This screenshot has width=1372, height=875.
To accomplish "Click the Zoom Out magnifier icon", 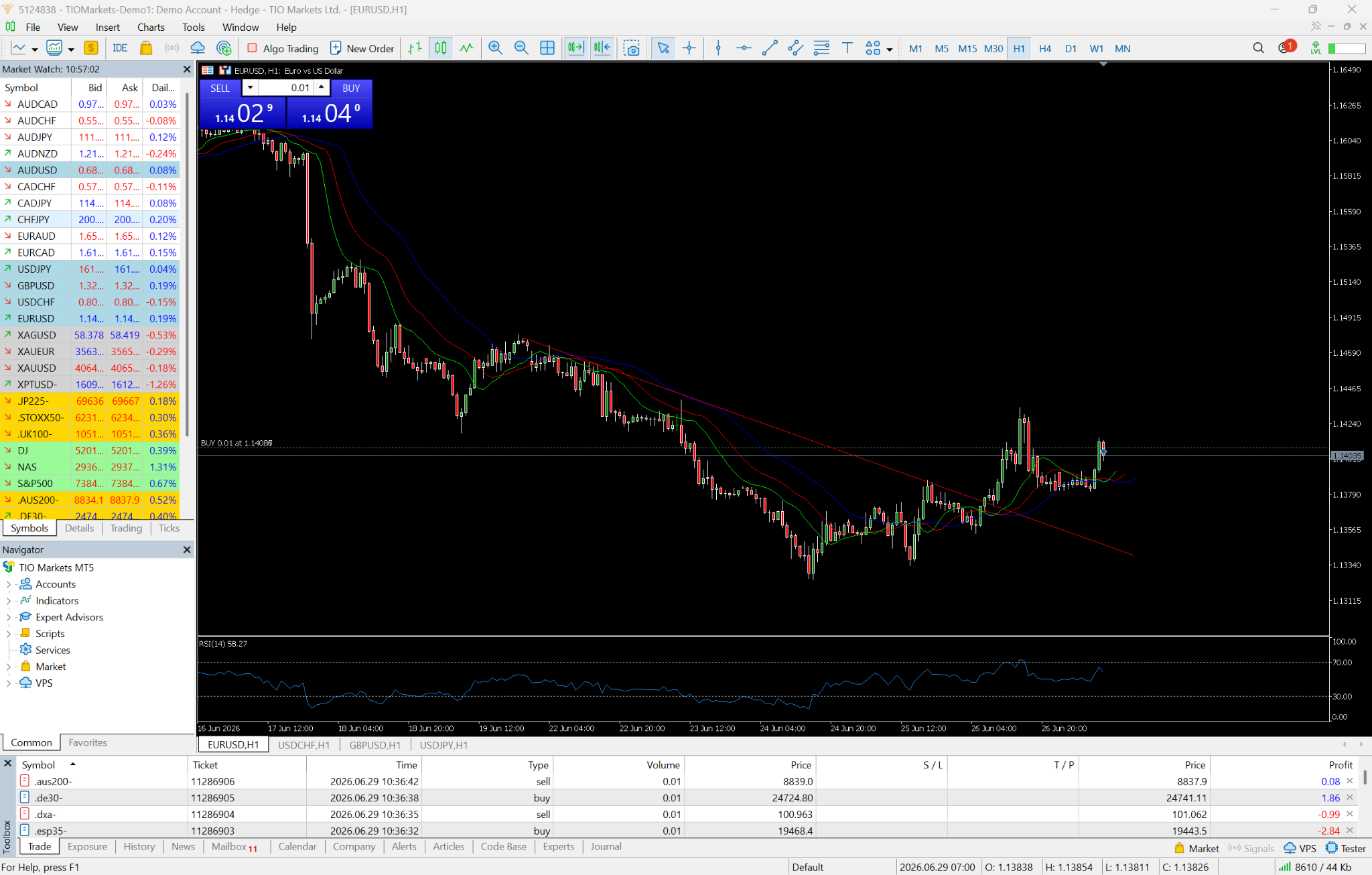I will pyautogui.click(x=521, y=48).
